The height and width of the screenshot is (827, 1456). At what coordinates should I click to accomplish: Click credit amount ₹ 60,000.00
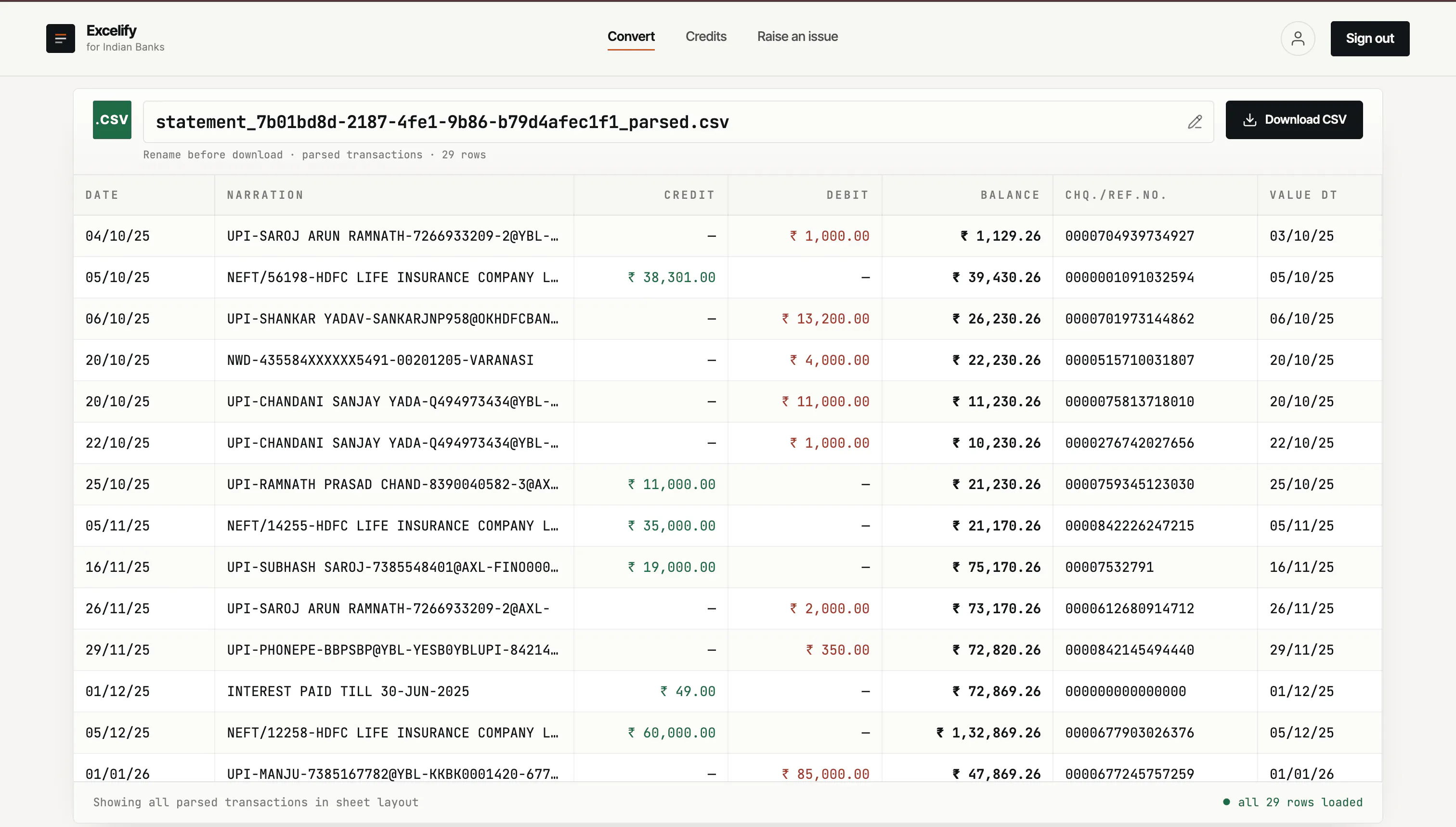(x=672, y=733)
